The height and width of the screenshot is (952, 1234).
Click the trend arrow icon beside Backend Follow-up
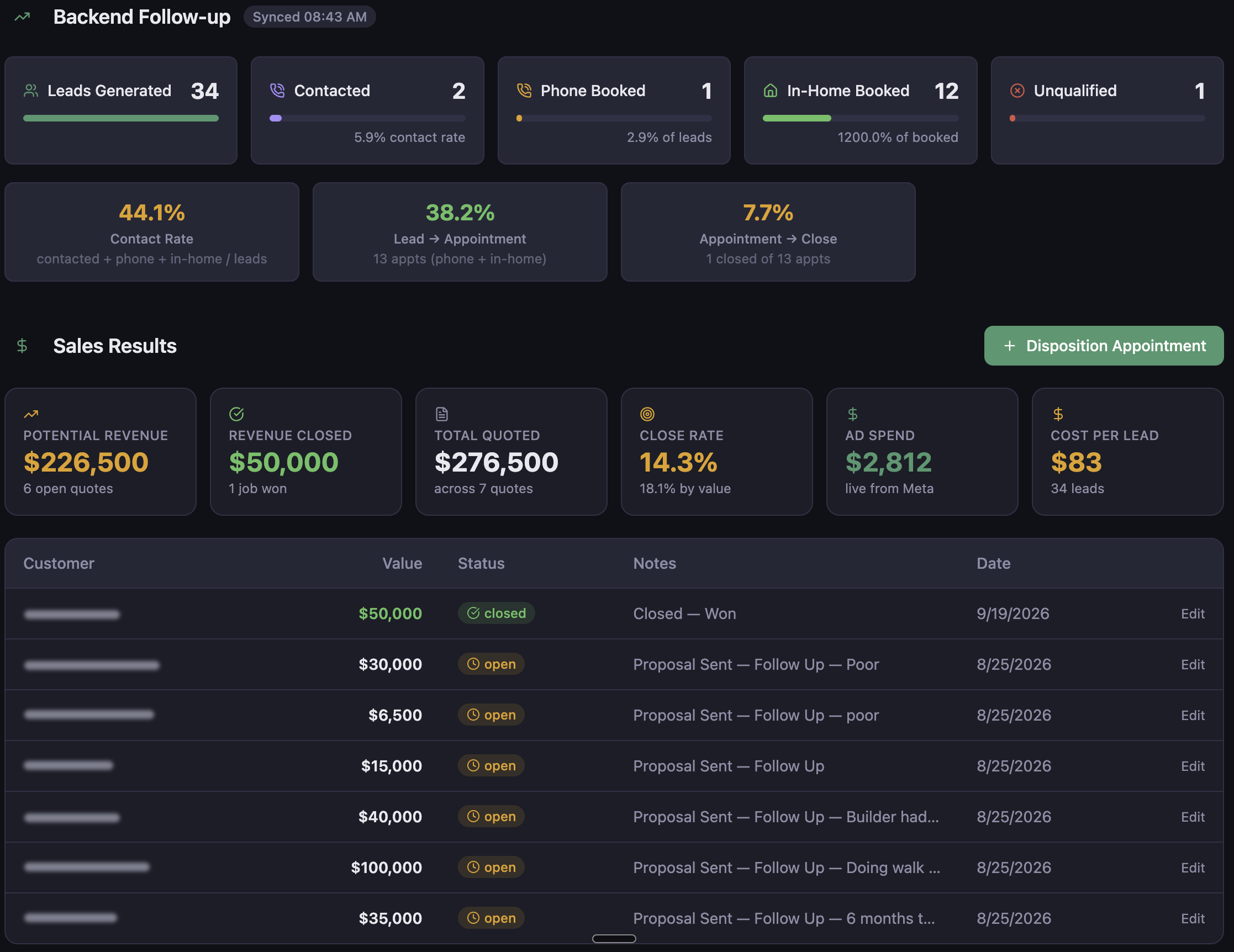click(x=22, y=17)
